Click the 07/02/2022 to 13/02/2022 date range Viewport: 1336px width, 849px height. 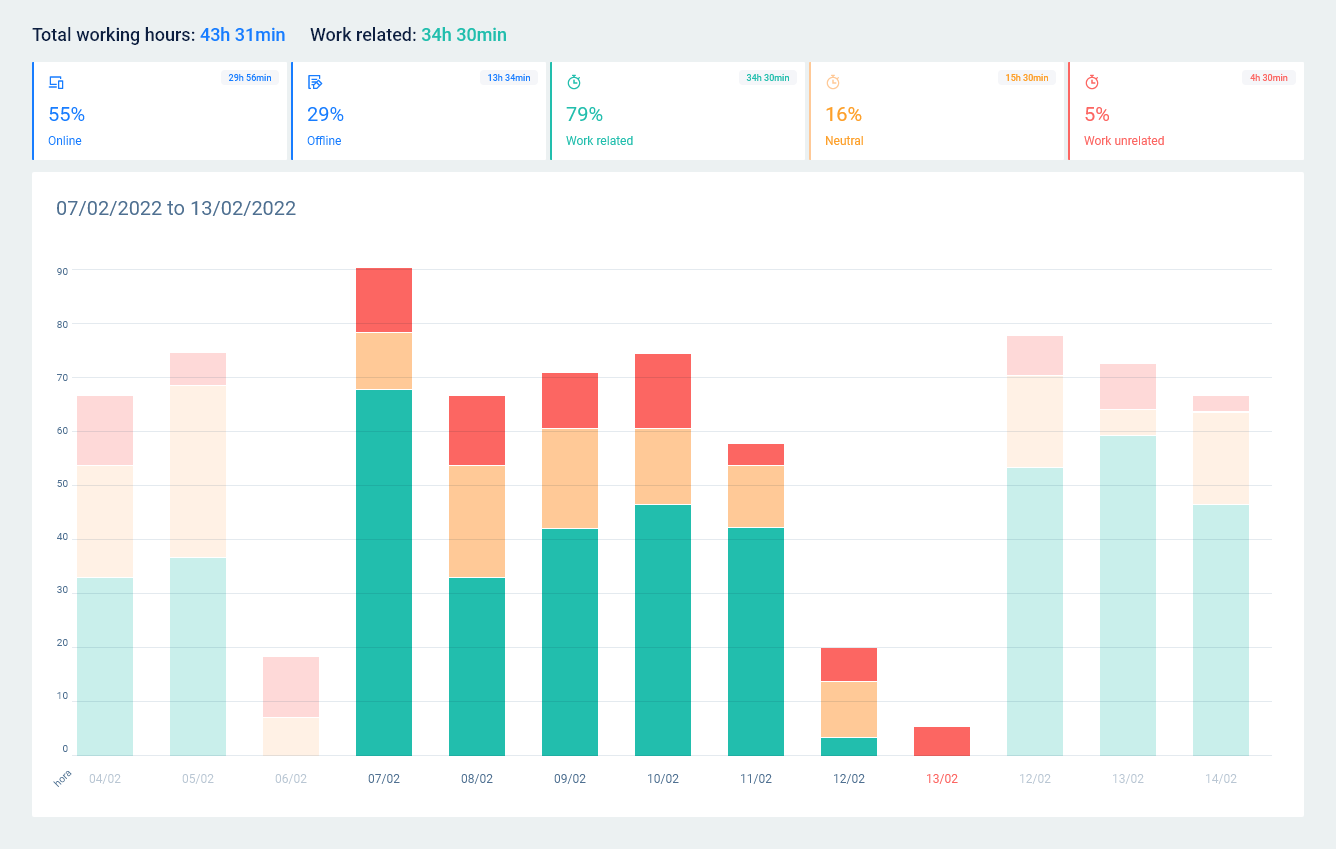[176, 209]
